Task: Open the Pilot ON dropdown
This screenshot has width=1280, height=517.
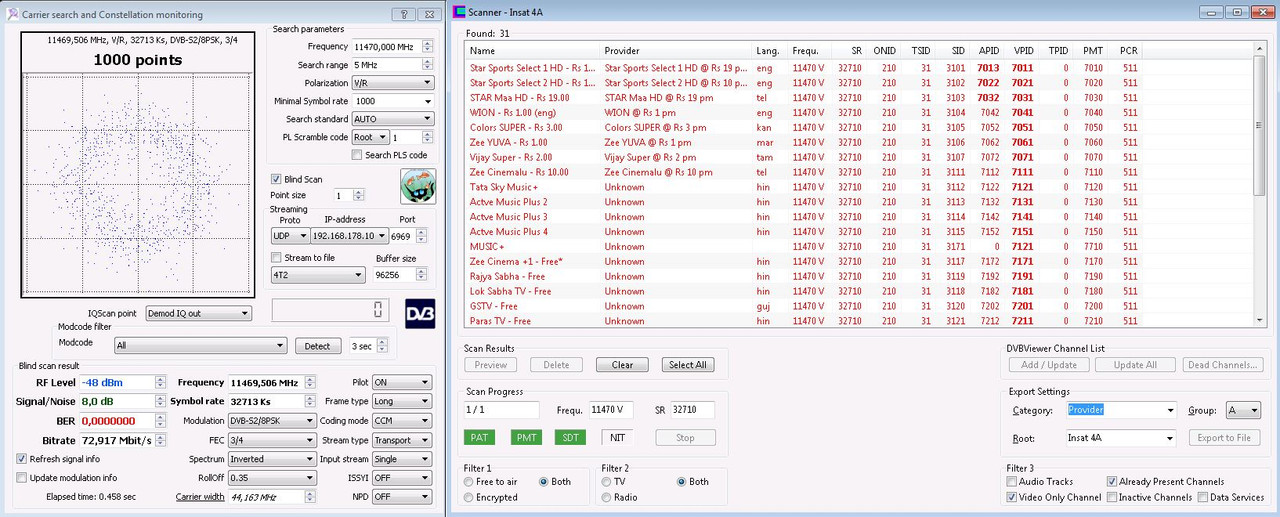Action: coord(402,383)
